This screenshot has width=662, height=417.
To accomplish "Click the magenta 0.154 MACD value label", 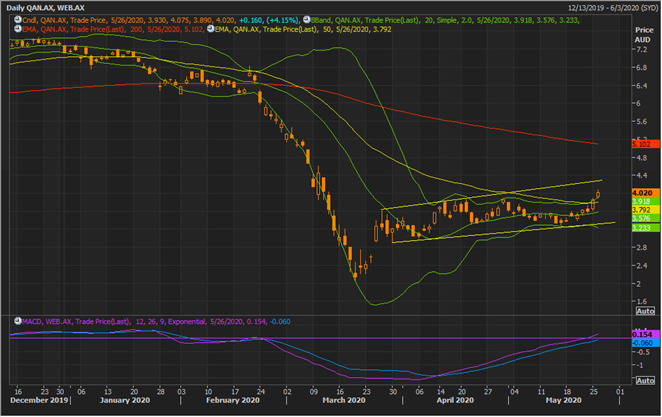I will tap(646, 334).
